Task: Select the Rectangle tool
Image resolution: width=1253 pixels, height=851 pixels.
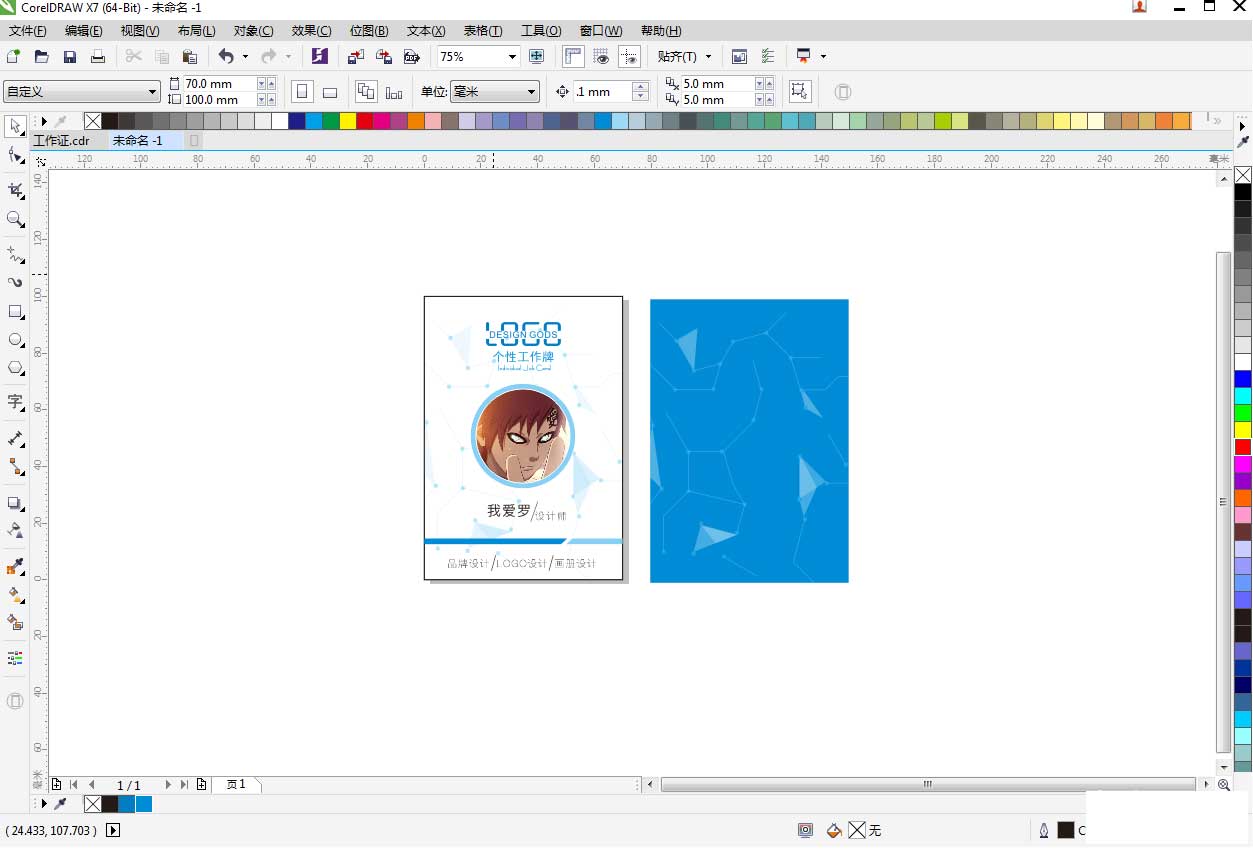Action: pyautogui.click(x=15, y=311)
